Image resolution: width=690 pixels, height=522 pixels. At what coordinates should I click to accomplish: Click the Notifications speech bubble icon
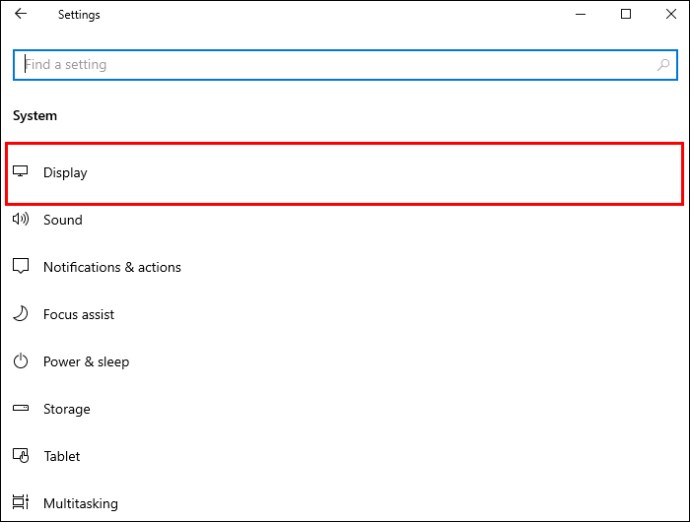tap(21, 267)
